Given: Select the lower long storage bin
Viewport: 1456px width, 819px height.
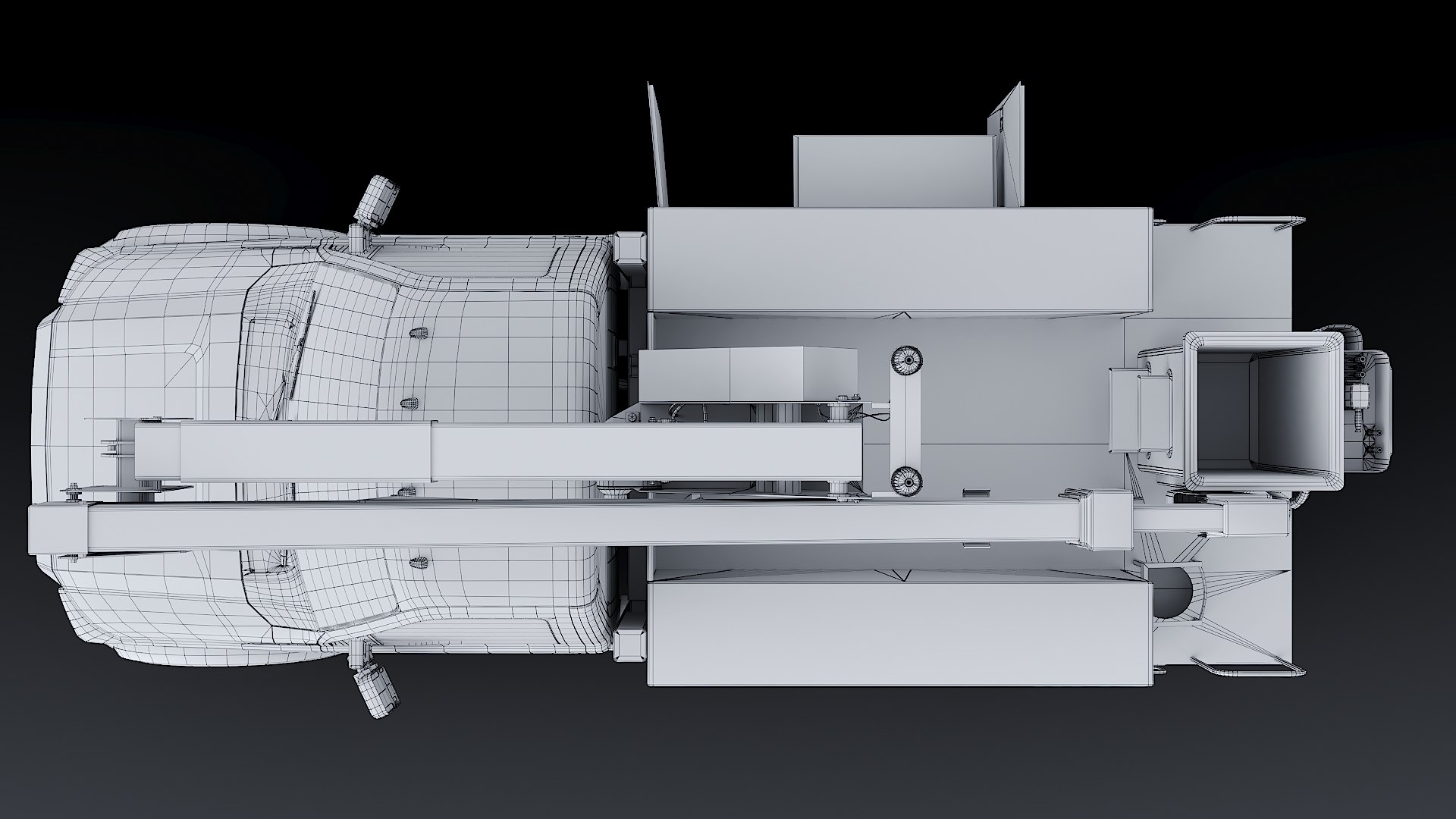Looking at the screenshot, I should [901, 634].
